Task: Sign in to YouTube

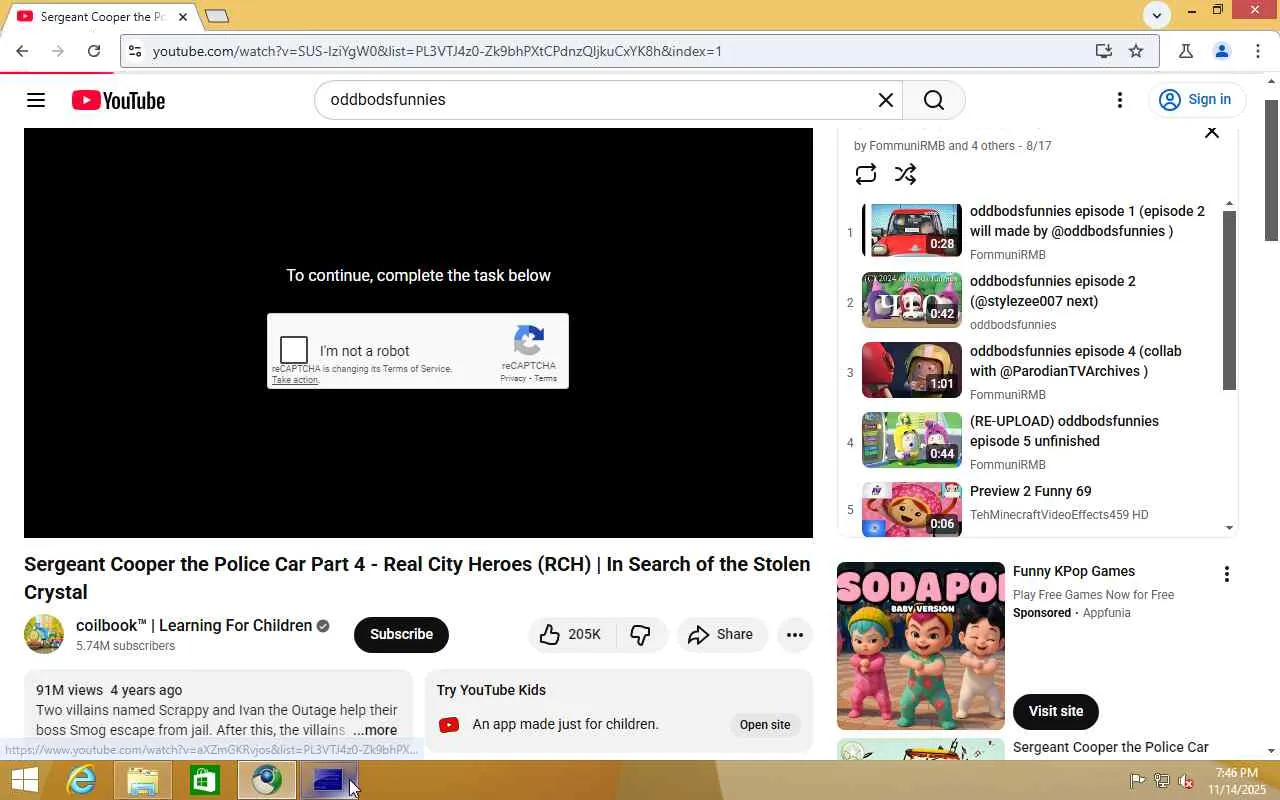Action: (1195, 100)
